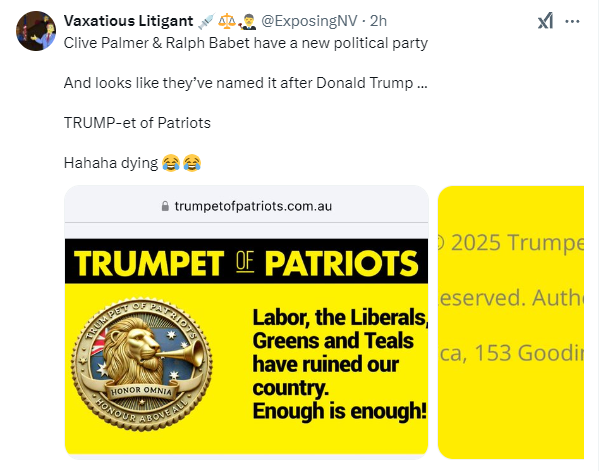
Task: Click the lion trumpet coin emblem
Action: pyautogui.click(x=142, y=364)
